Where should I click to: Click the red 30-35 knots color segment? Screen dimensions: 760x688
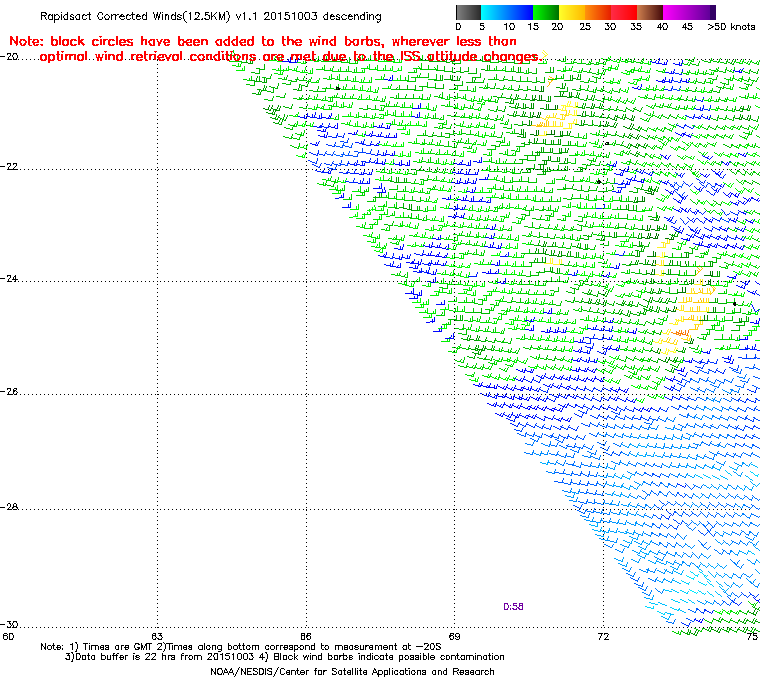pyautogui.click(x=624, y=12)
